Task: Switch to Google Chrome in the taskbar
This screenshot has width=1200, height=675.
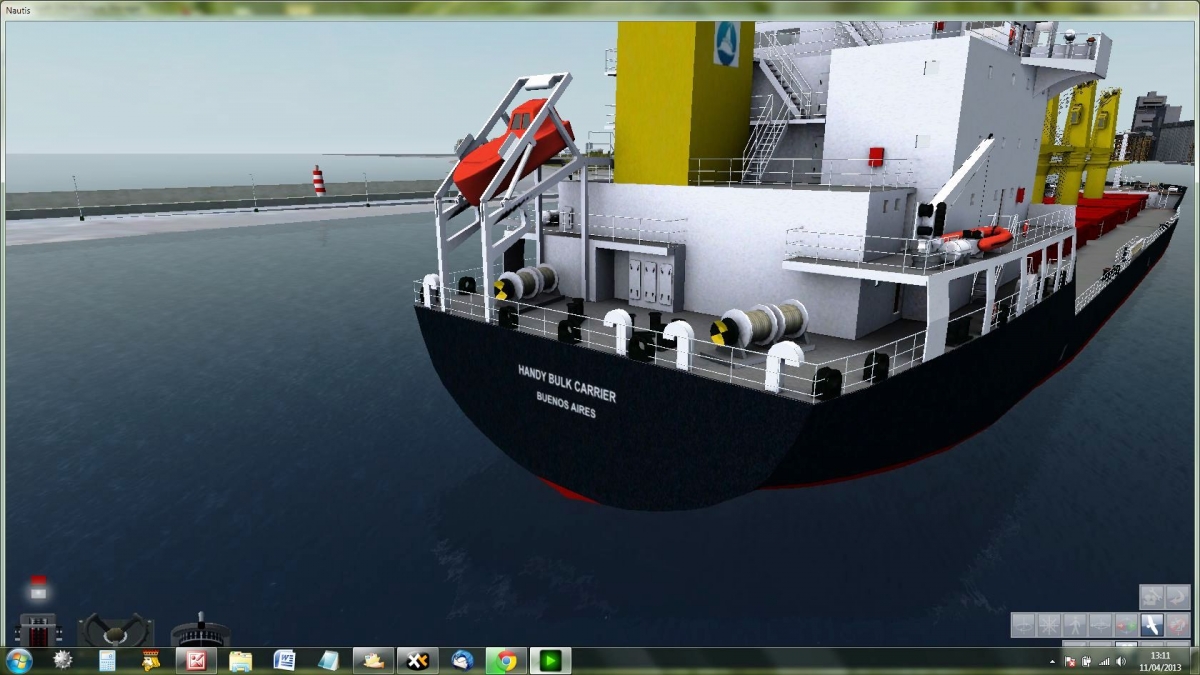Action: 506,660
